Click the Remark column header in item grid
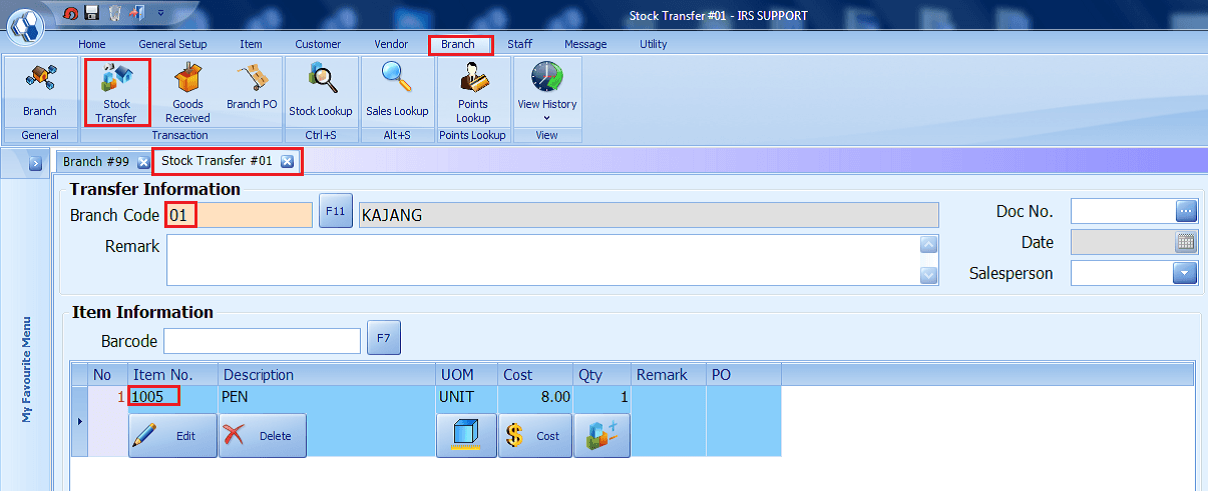Image resolution: width=1208 pixels, height=491 pixels. [669, 375]
